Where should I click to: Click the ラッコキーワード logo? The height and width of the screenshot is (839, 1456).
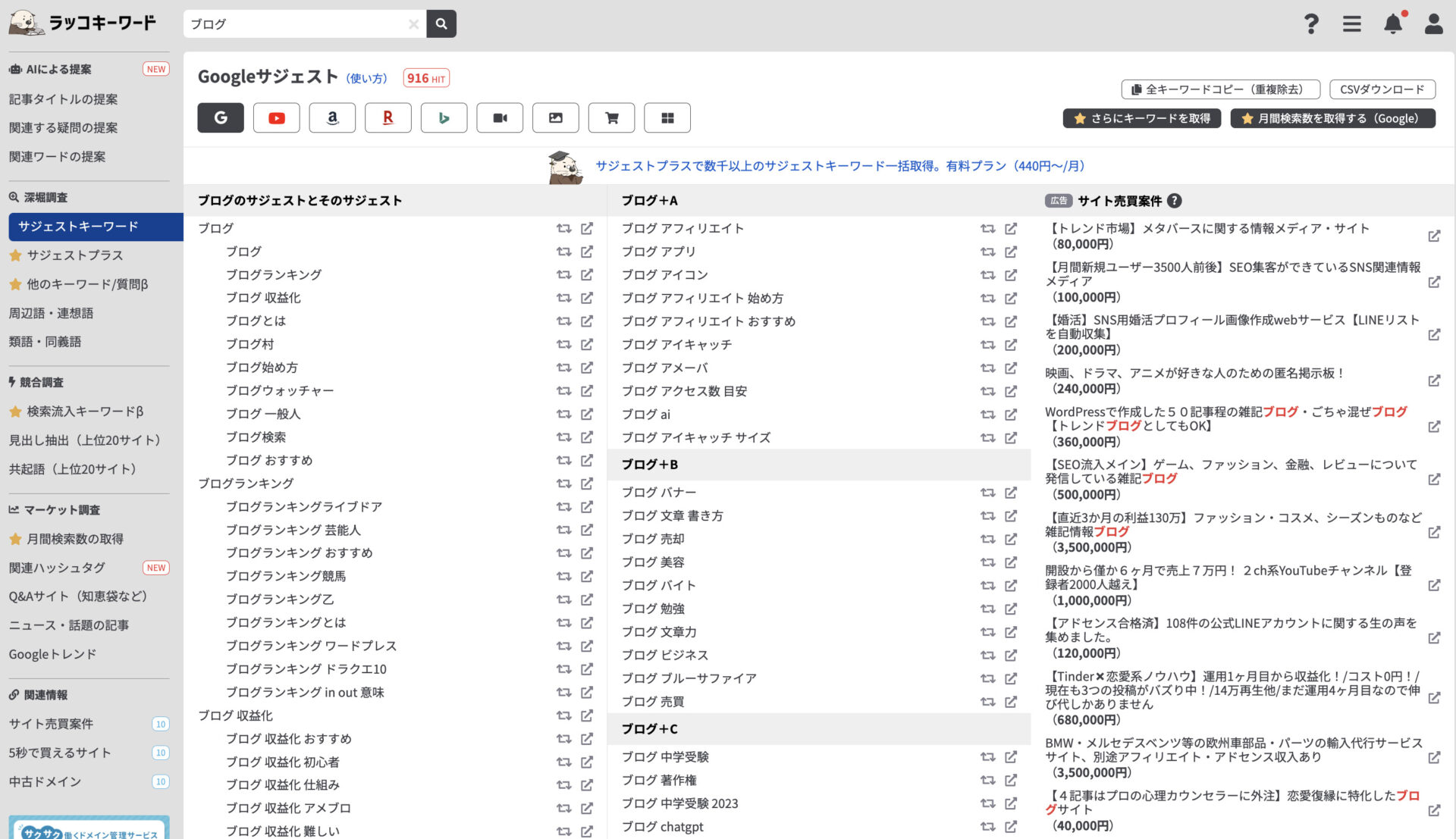tap(83, 23)
